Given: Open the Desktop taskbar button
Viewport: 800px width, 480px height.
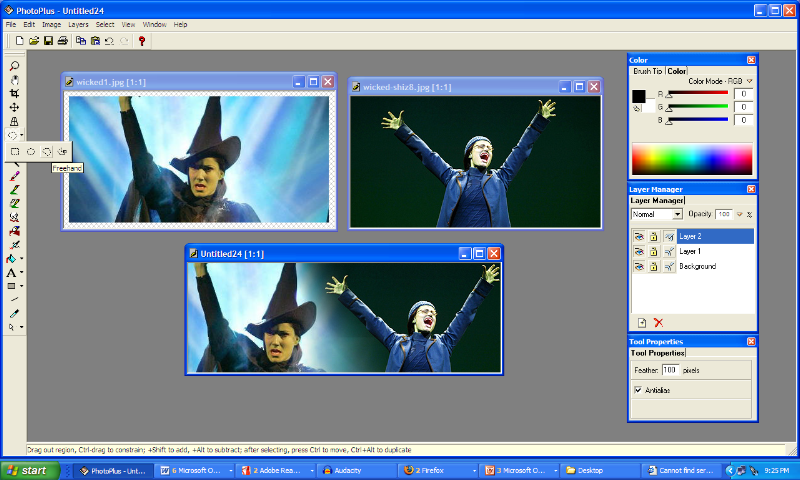Looking at the screenshot, I should tap(600, 470).
